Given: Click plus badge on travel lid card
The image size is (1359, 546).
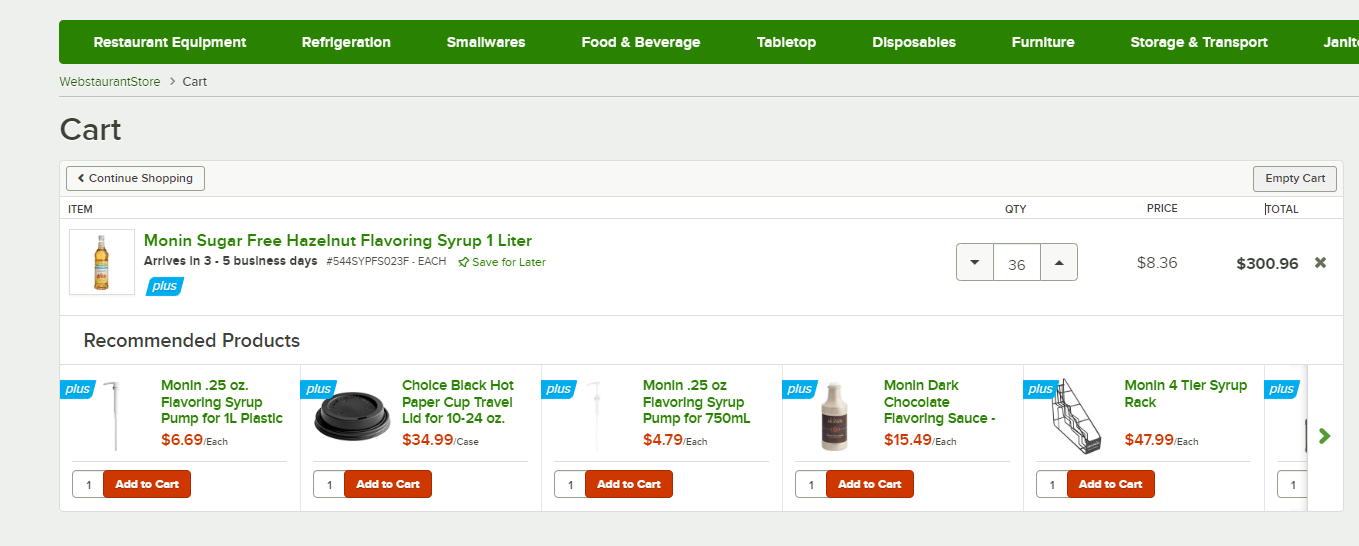Looking at the screenshot, I should pos(318,389).
